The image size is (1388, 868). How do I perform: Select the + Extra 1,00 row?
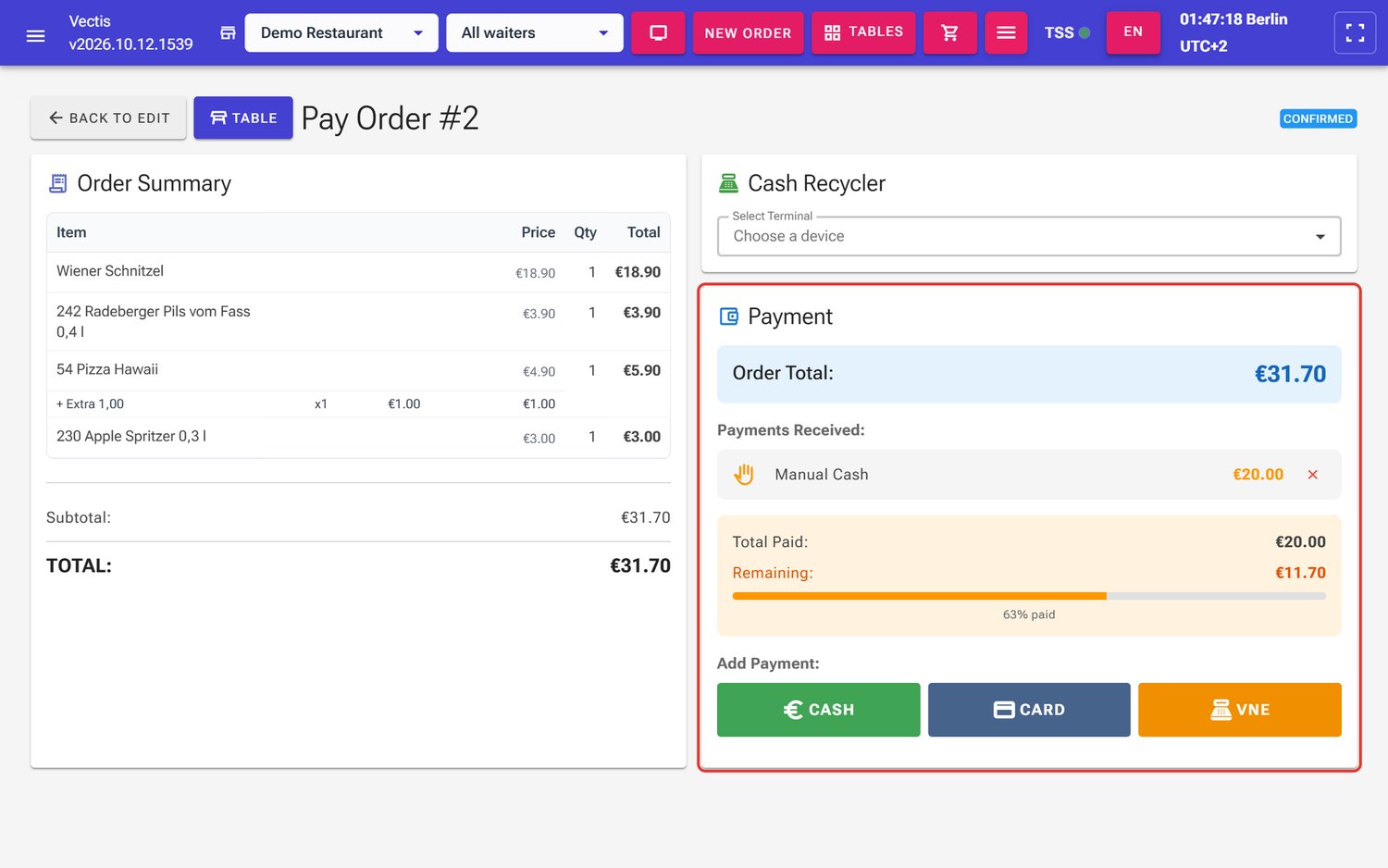(306, 404)
